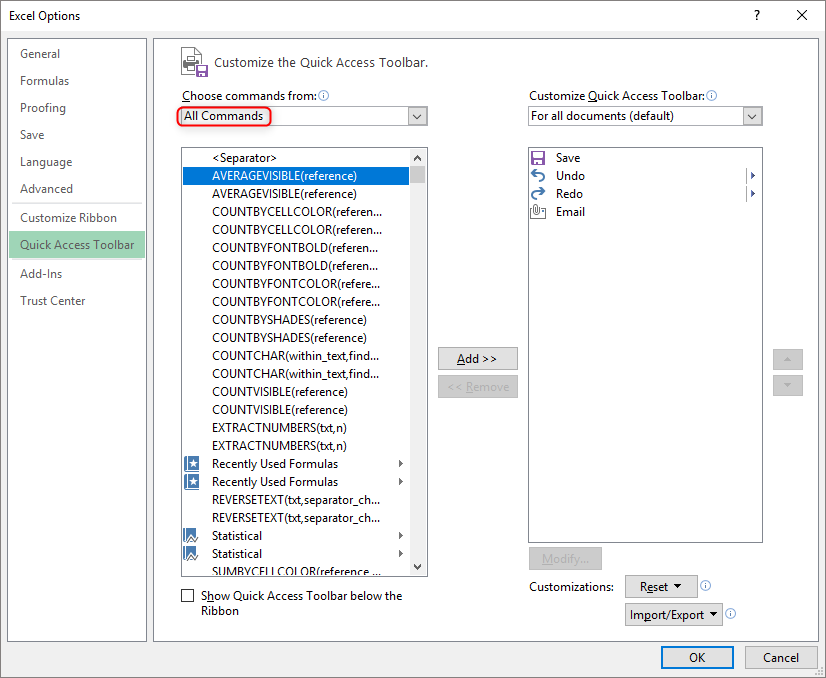Click the Cancel button

tap(781, 657)
